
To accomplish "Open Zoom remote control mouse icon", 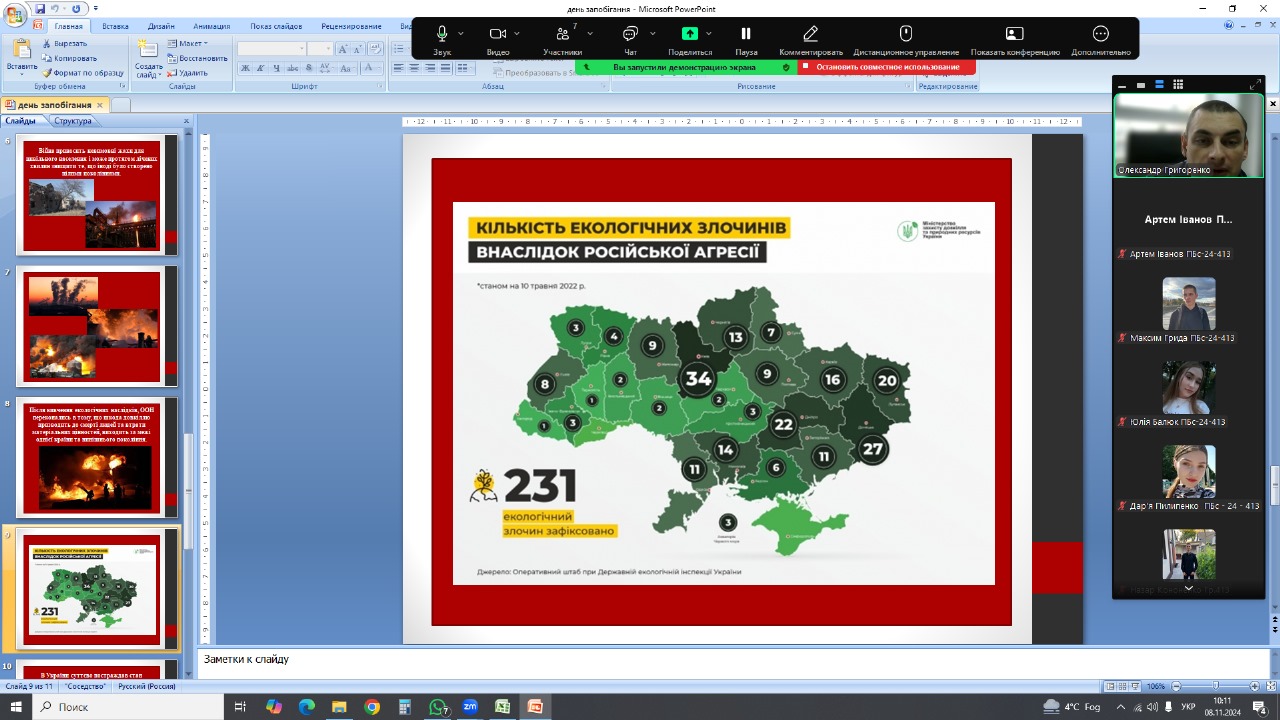I will pyautogui.click(x=906, y=34).
